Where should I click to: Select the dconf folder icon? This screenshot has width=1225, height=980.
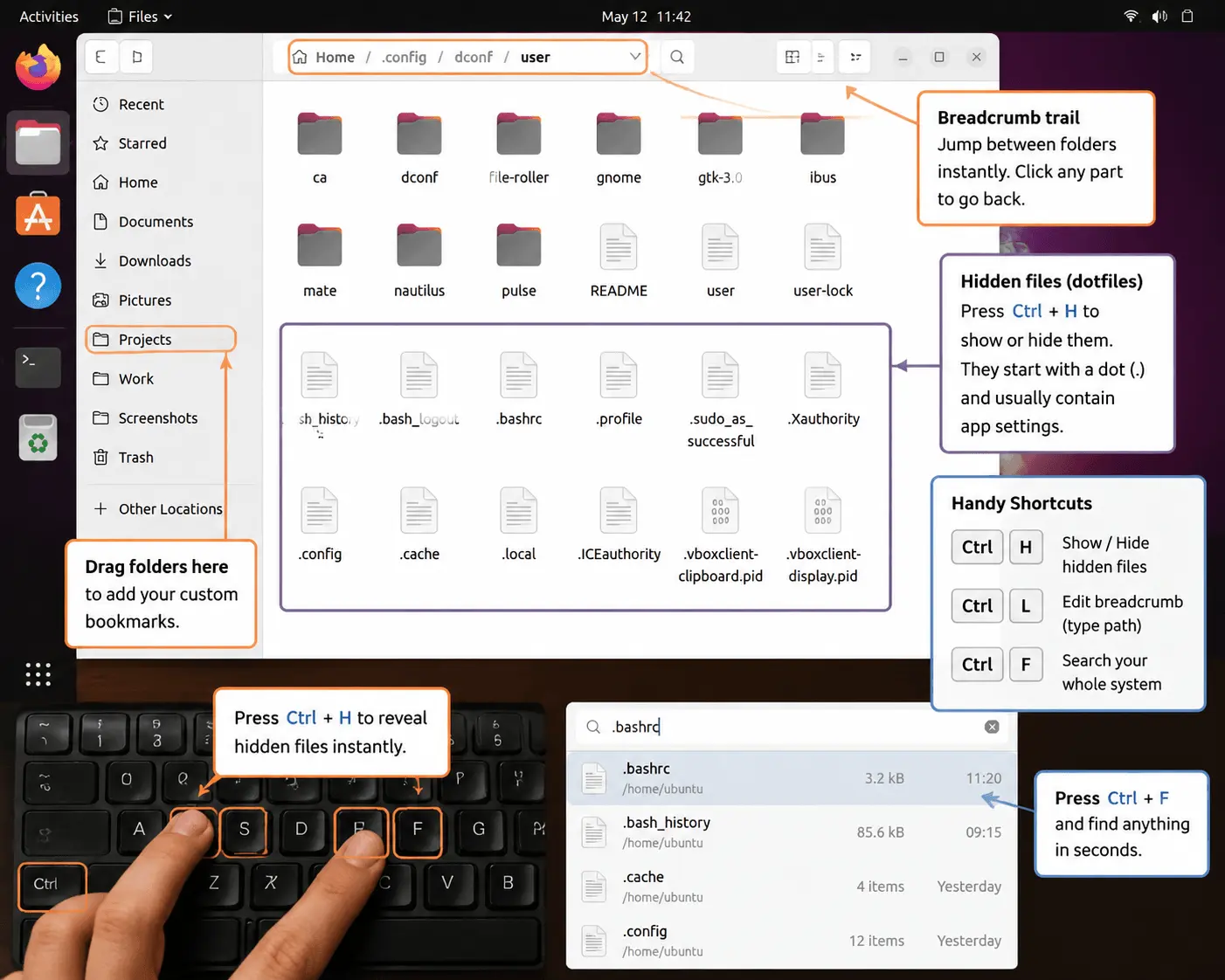click(x=419, y=135)
